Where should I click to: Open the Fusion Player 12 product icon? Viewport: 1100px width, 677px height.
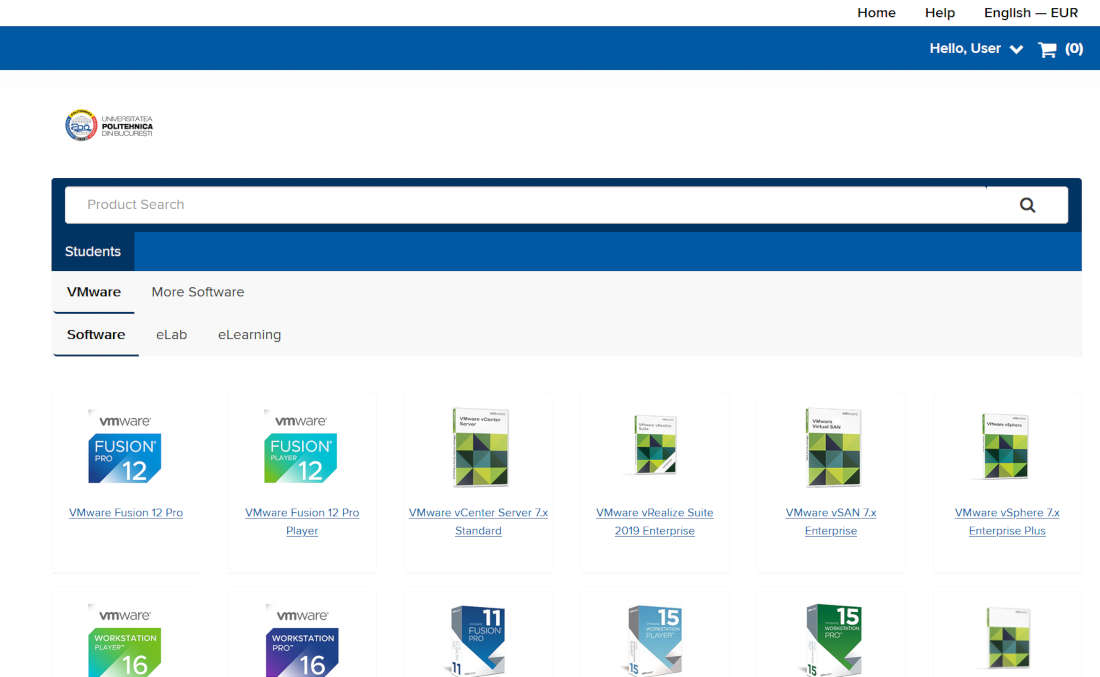pos(301,447)
